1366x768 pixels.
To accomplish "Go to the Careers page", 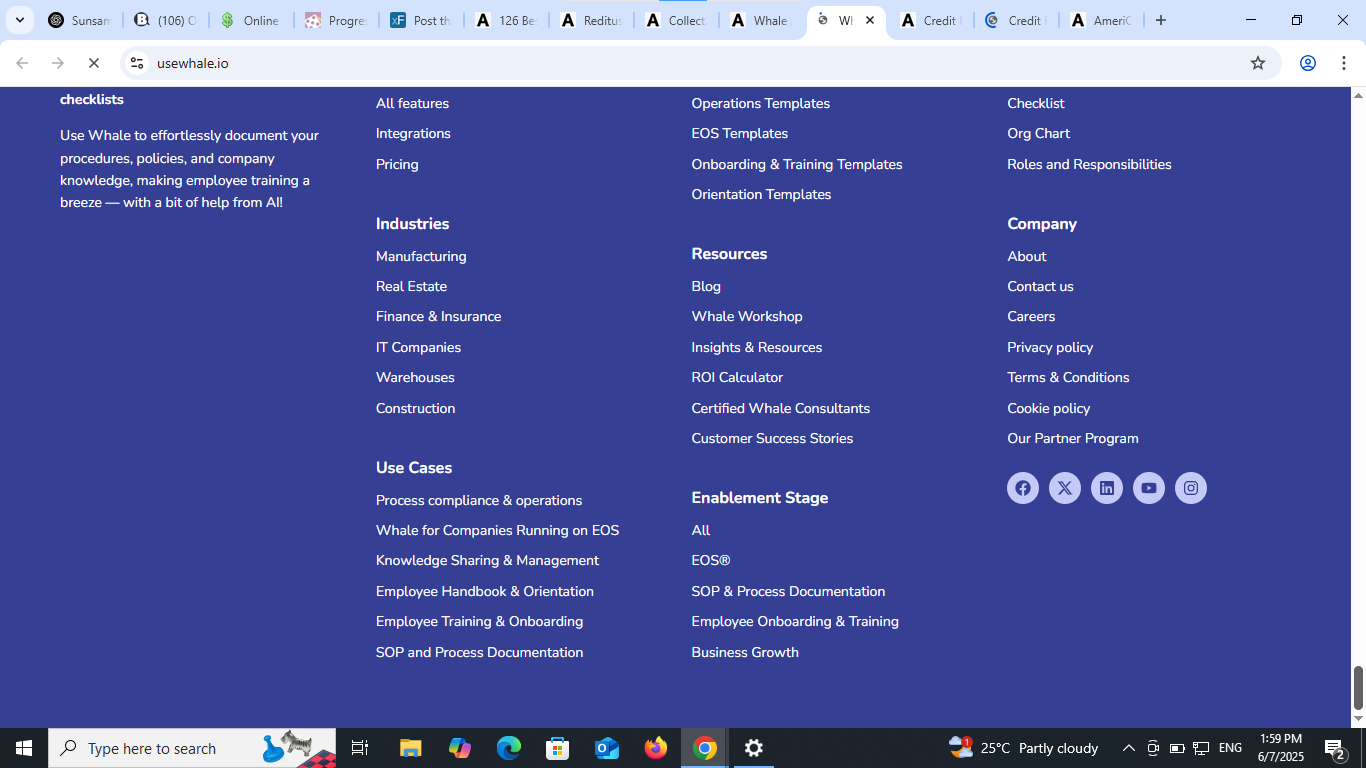I will (x=1031, y=316).
